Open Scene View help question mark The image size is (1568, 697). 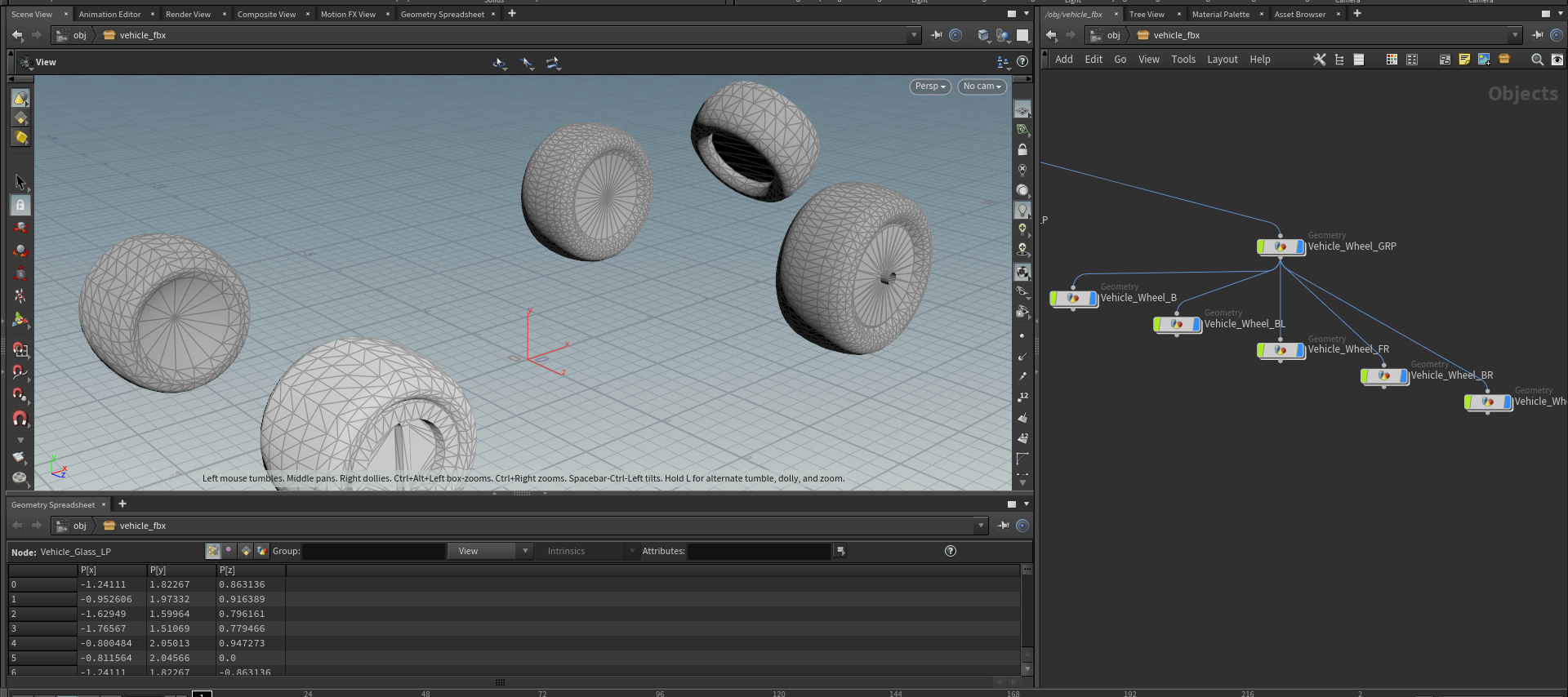pos(1022,62)
